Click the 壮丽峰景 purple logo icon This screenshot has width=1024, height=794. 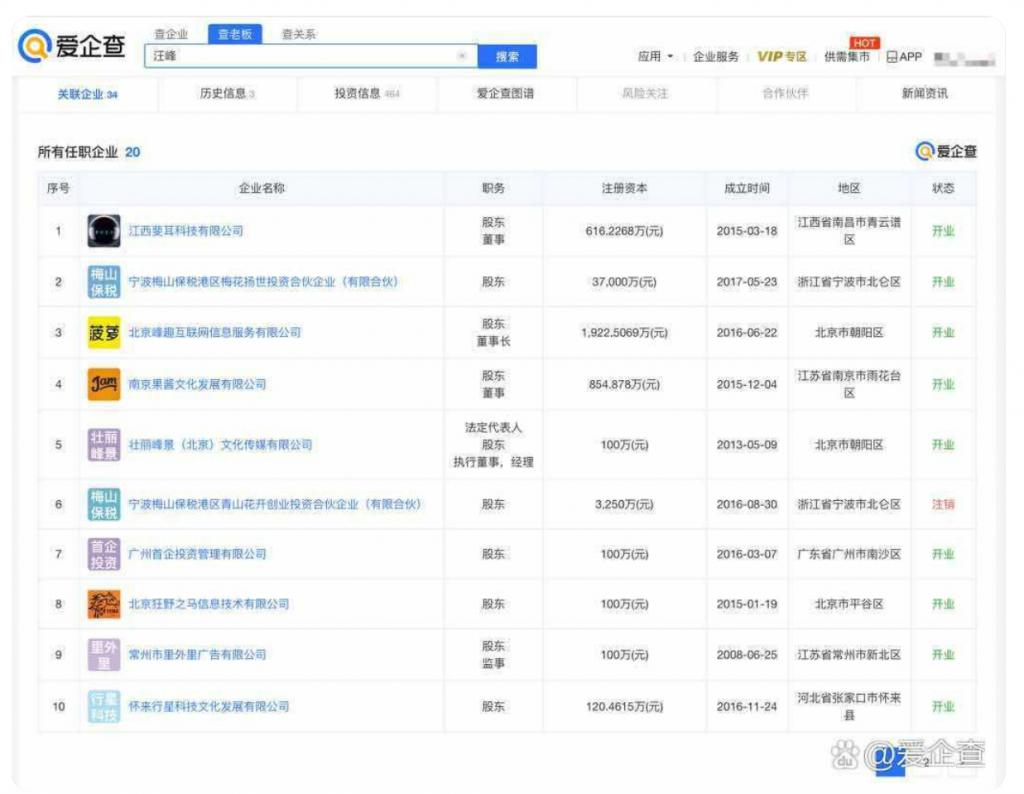click(x=104, y=444)
